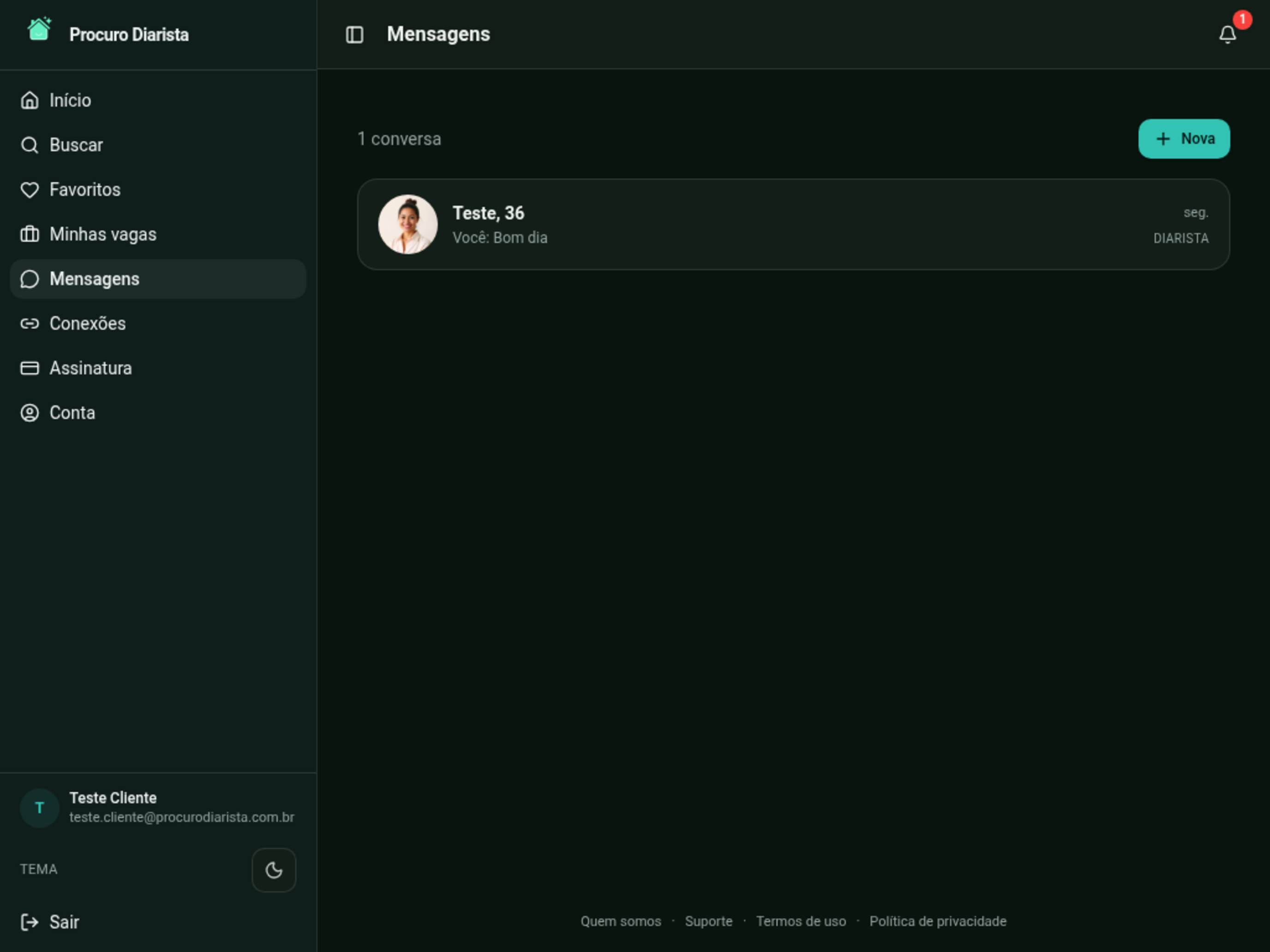This screenshot has width=1270, height=952.
Task: Click the home icon next to Início
Action: pos(30,101)
